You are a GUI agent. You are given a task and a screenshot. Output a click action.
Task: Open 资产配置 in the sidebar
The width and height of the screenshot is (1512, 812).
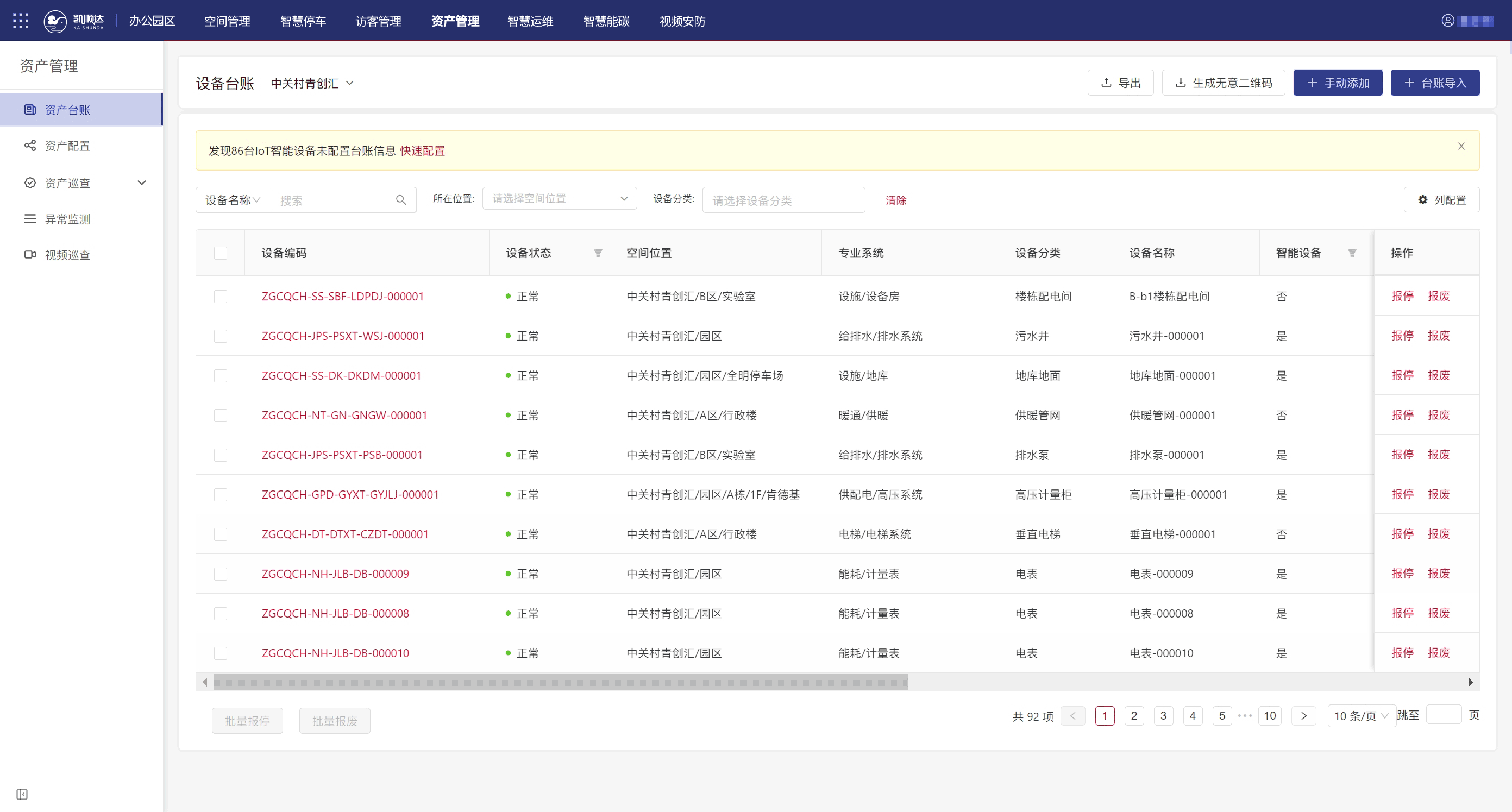(67, 146)
